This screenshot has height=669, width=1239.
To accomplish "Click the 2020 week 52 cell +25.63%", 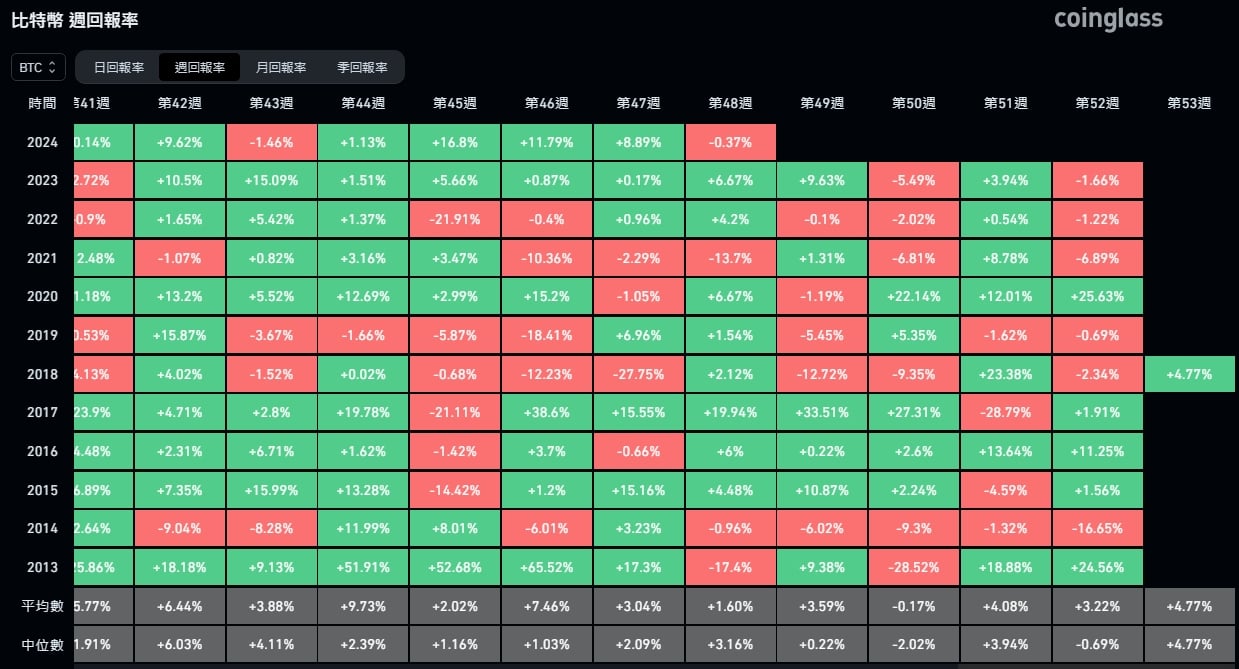I will click(1097, 297).
